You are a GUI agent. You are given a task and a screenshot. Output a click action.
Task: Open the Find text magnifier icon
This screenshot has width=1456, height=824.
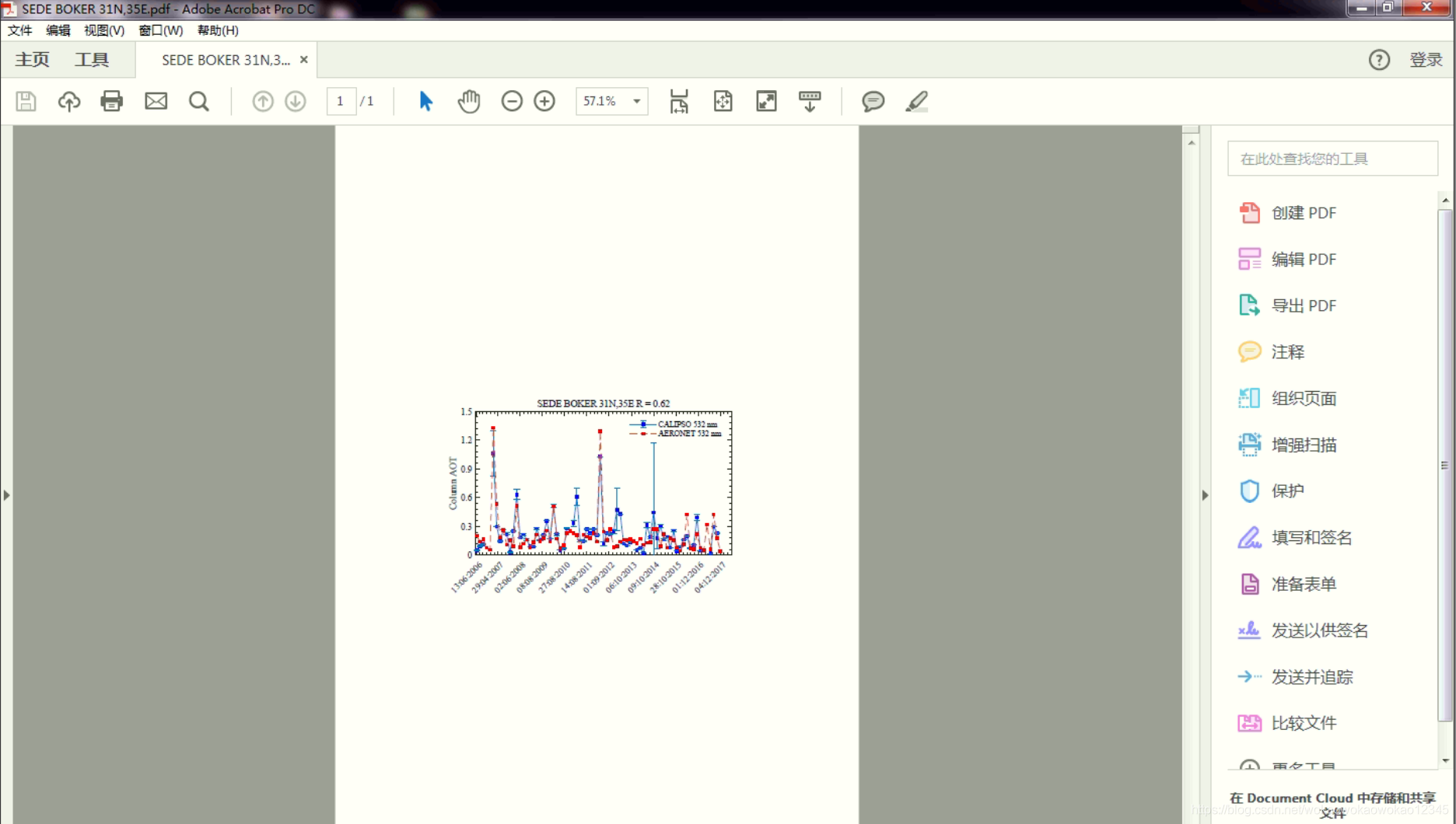click(199, 101)
